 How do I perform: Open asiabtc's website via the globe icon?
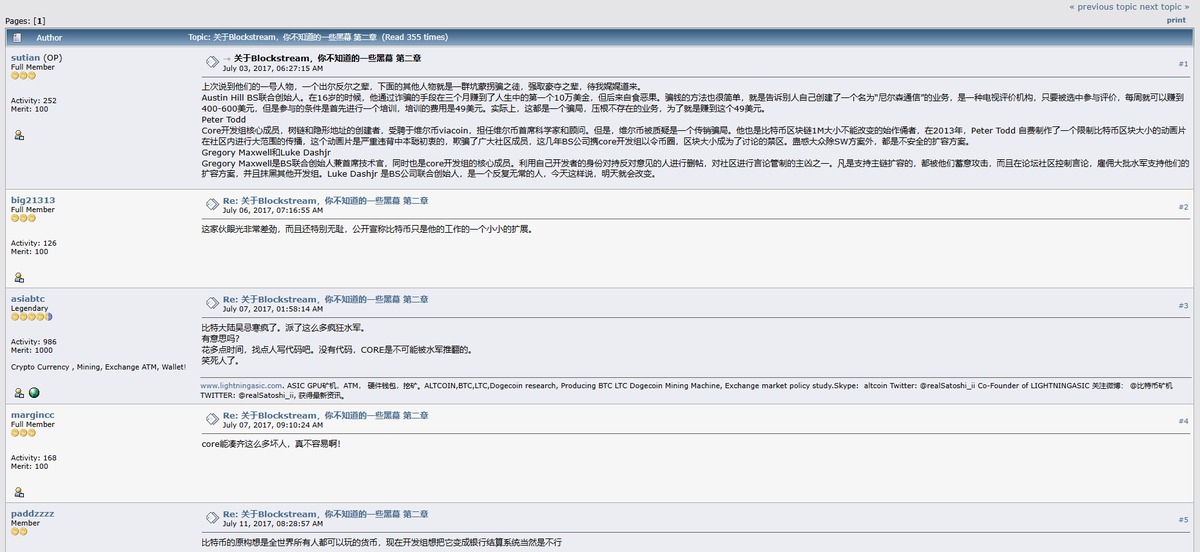pos(33,392)
